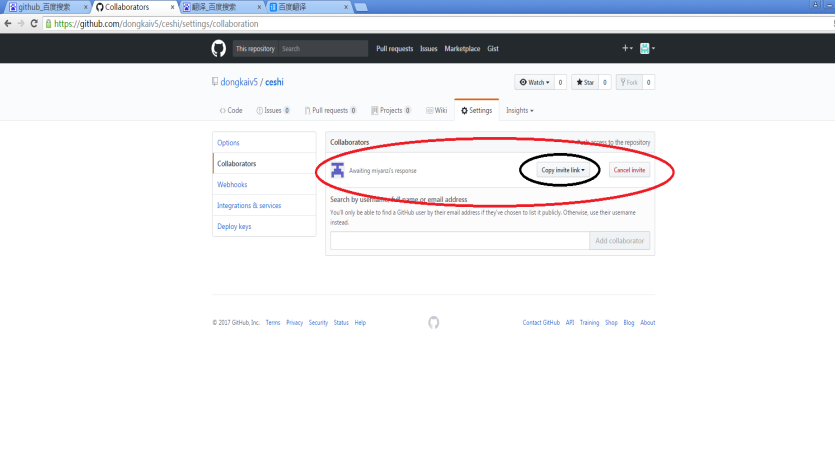Open a new browser tab
Screen dimensions: 836x459
[361, 7]
